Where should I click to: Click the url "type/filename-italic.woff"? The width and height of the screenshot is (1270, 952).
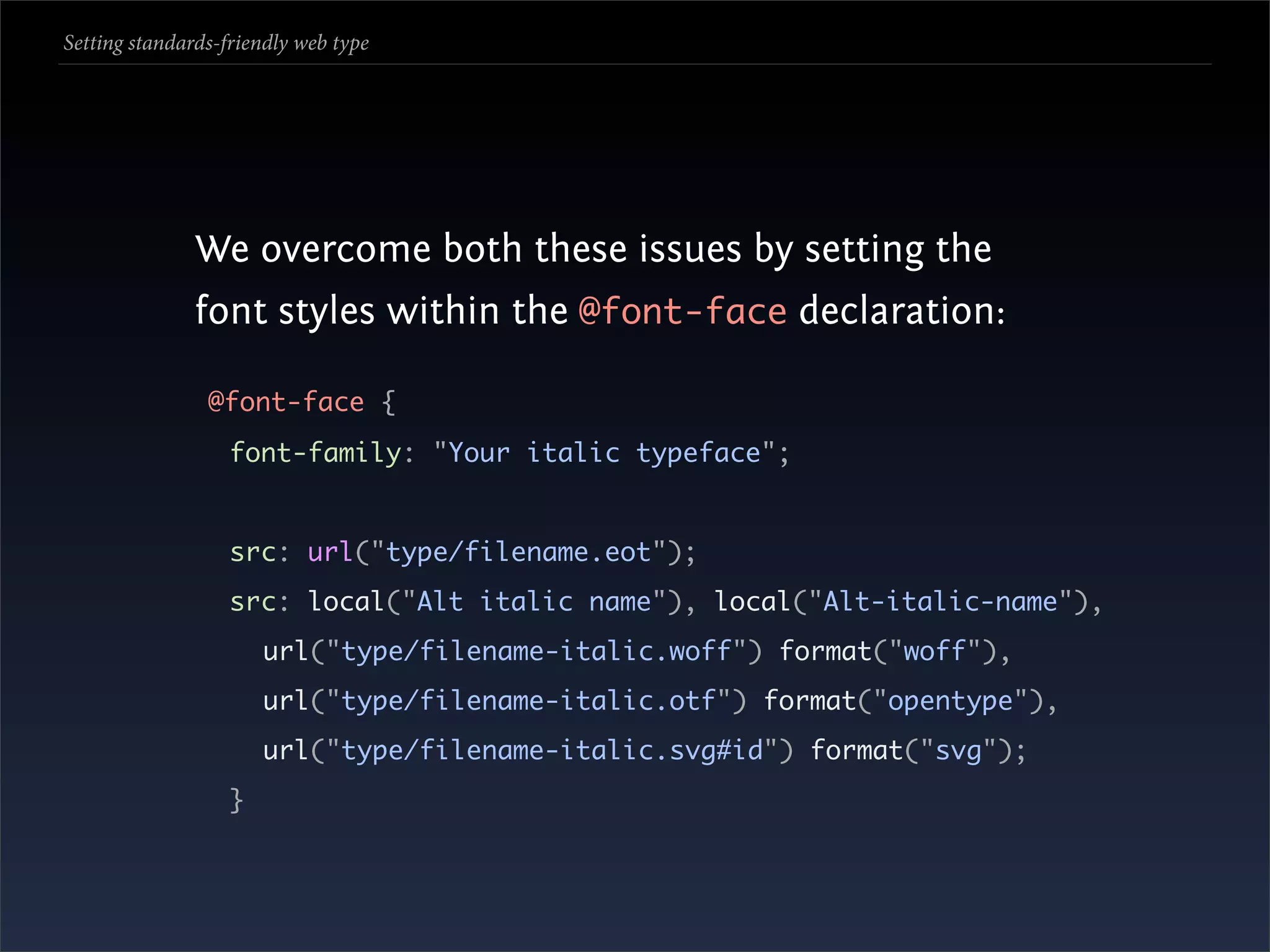[x=536, y=651]
